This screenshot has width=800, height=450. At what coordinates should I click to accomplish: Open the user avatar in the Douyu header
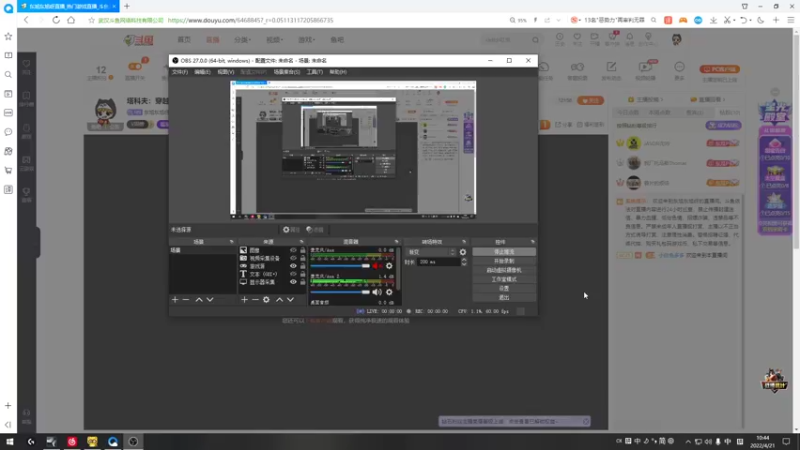[x=677, y=39]
